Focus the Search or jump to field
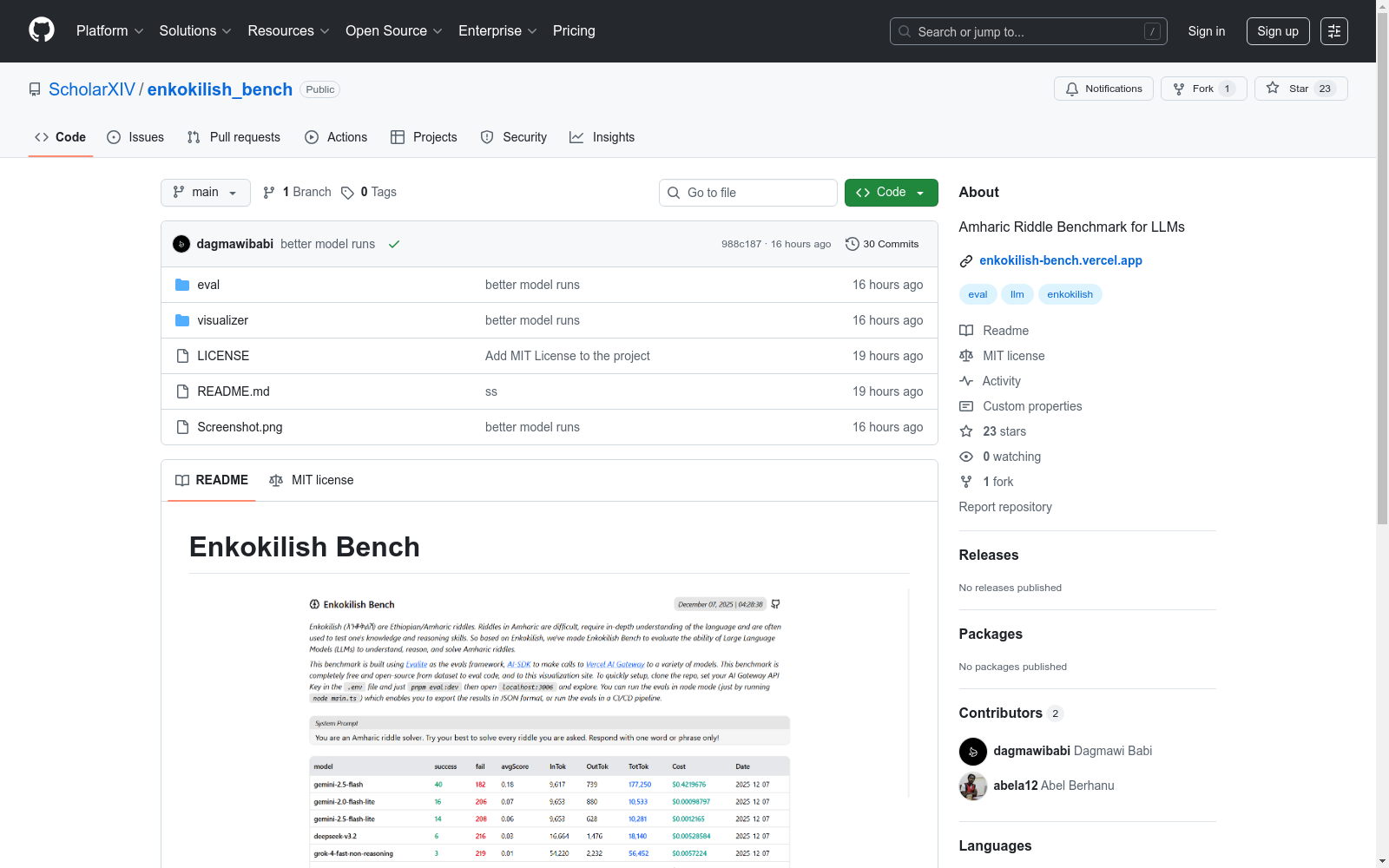This screenshot has height=868, width=1389. click(1029, 31)
